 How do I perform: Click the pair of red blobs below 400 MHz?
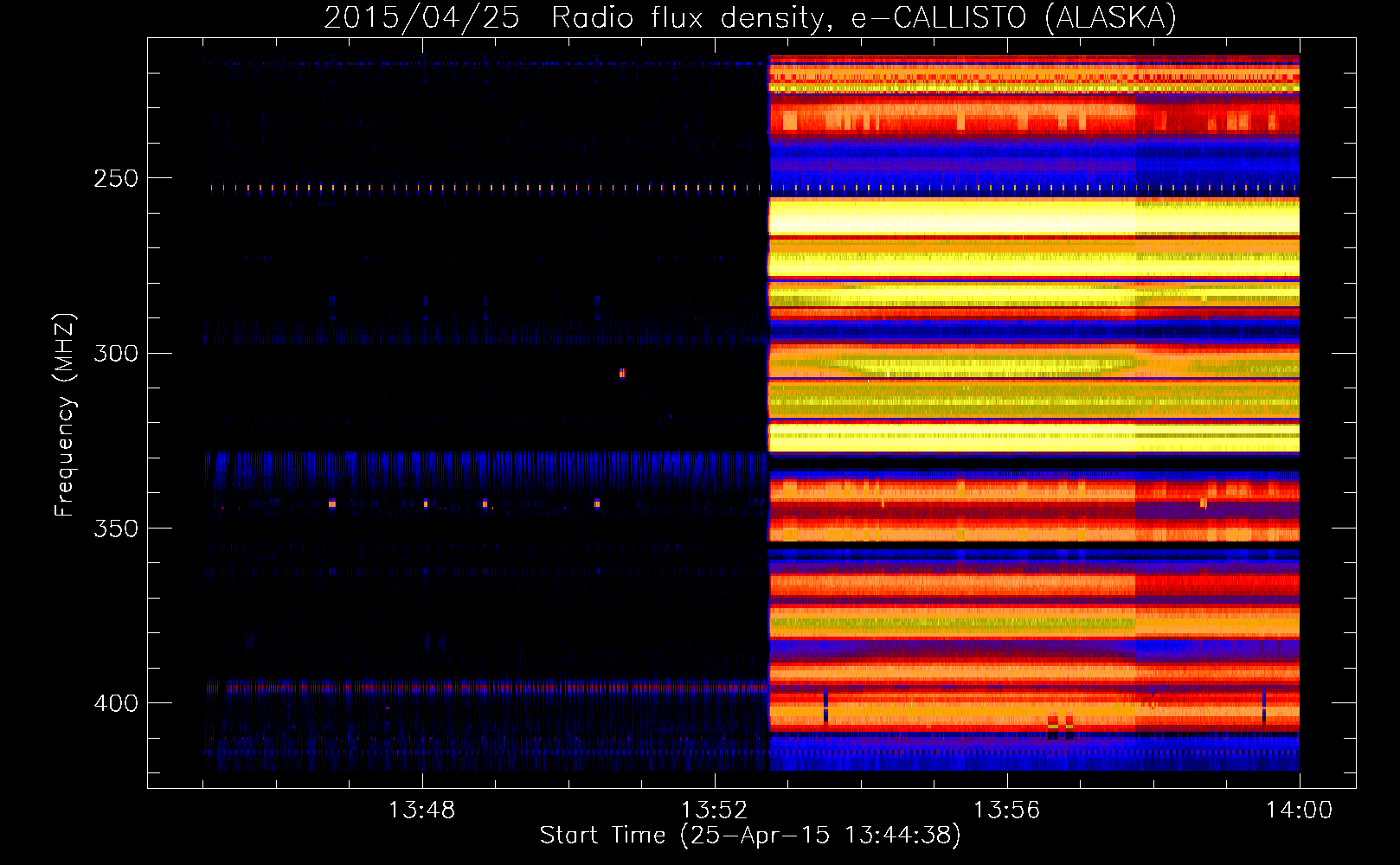click(x=1061, y=723)
